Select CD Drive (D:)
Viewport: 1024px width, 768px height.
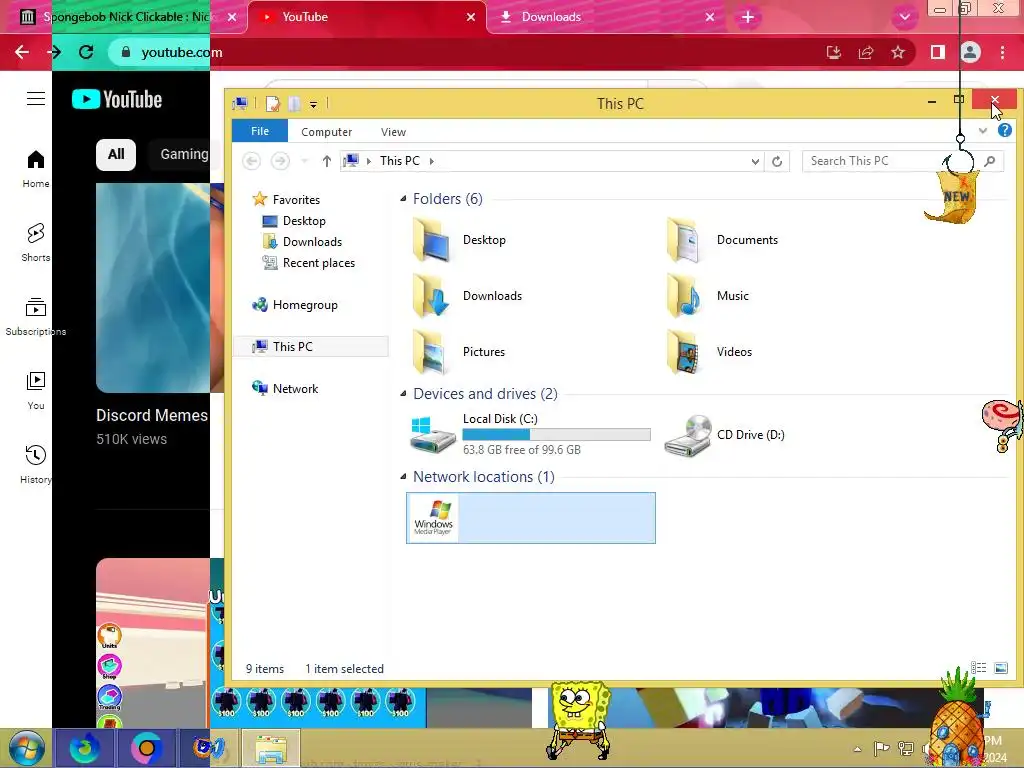point(725,435)
